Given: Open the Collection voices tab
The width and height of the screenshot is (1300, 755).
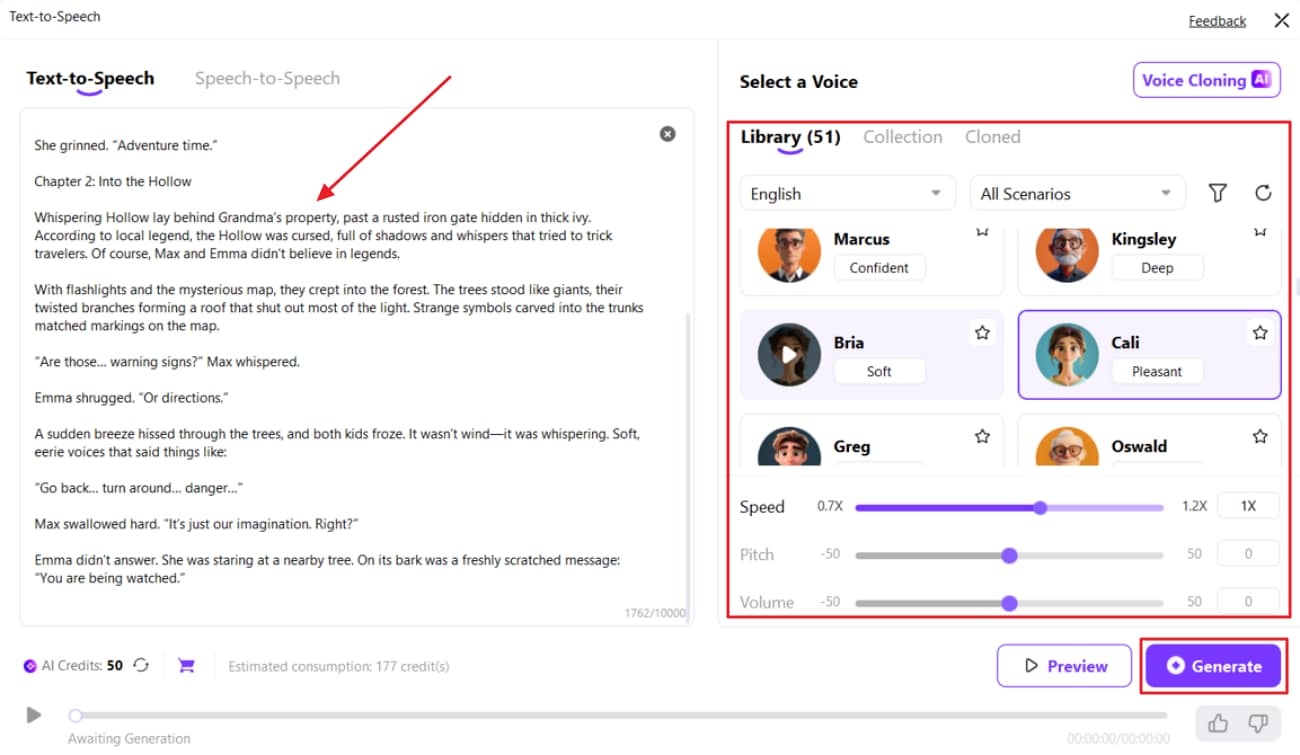Looking at the screenshot, I should (902, 137).
